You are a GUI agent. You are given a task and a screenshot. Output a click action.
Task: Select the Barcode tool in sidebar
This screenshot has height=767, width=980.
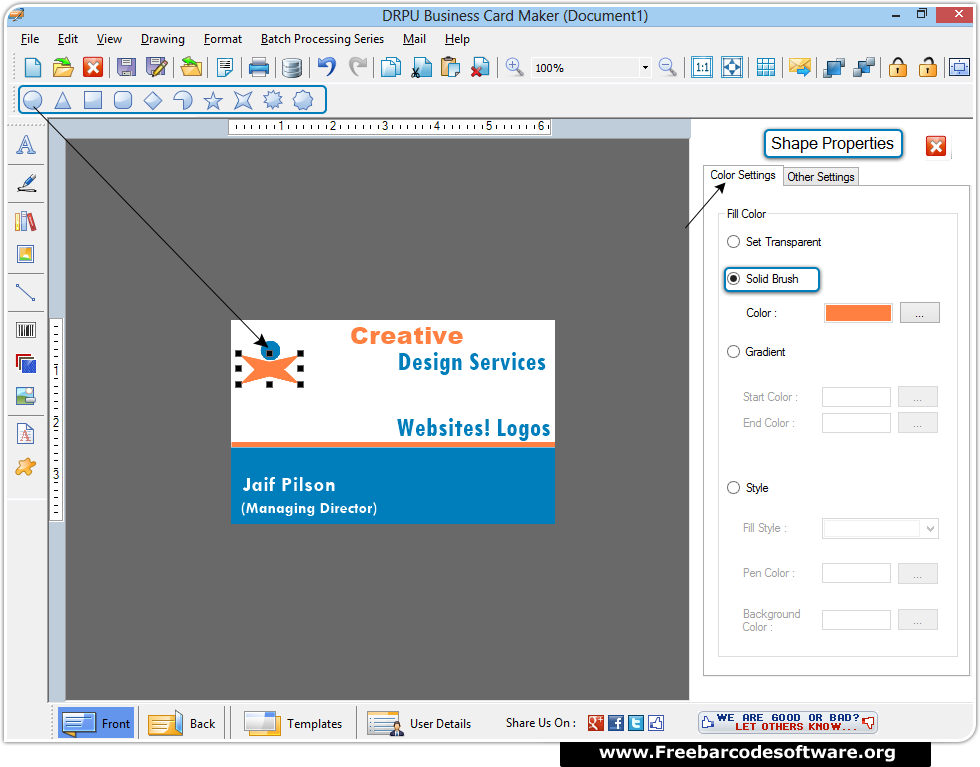click(26, 330)
